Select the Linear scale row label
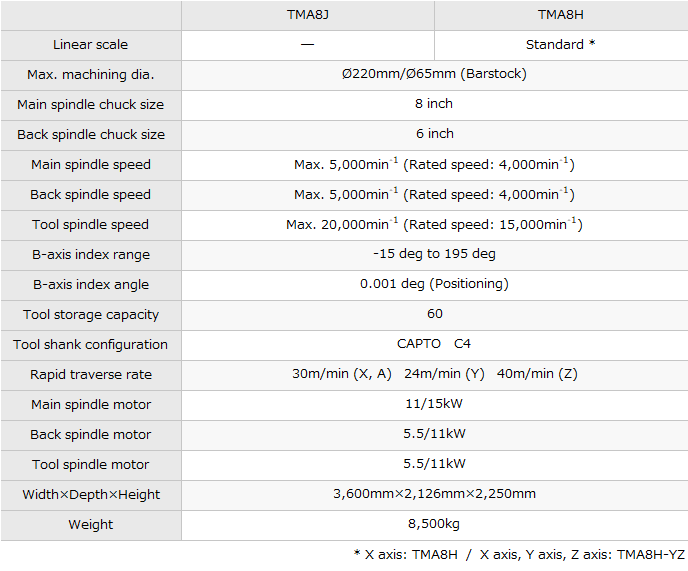 (x=91, y=45)
